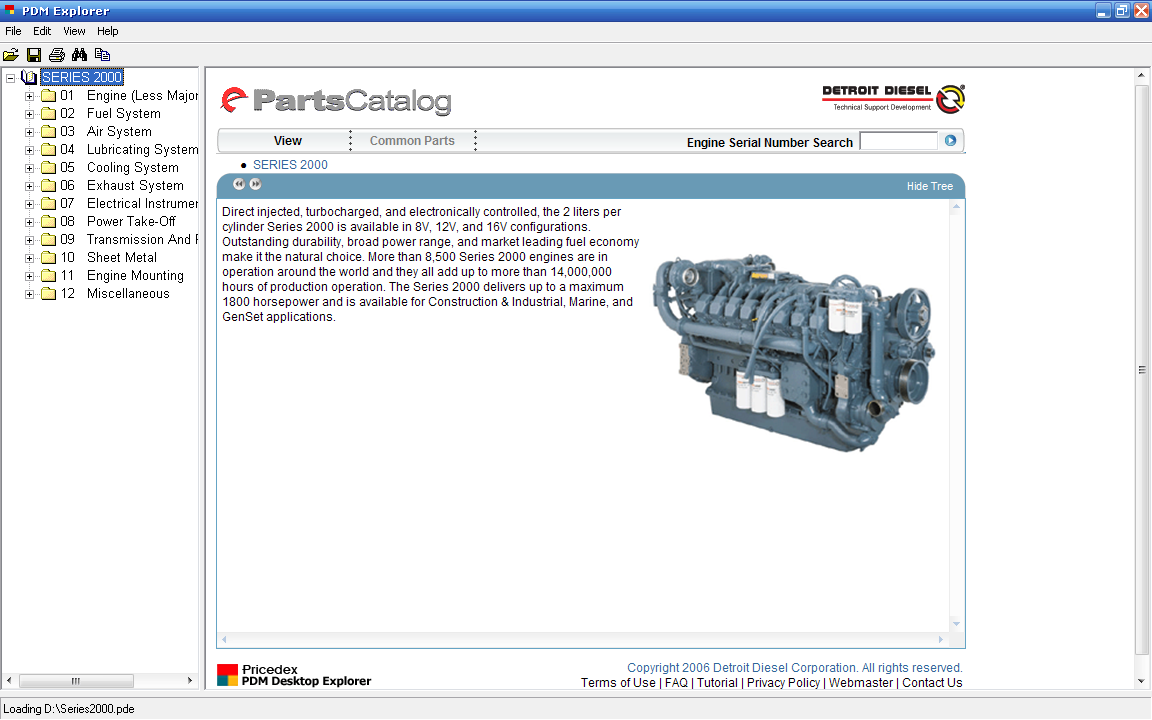
Task: Click folder icon for 10 Sheet Metal
Action: (48, 258)
